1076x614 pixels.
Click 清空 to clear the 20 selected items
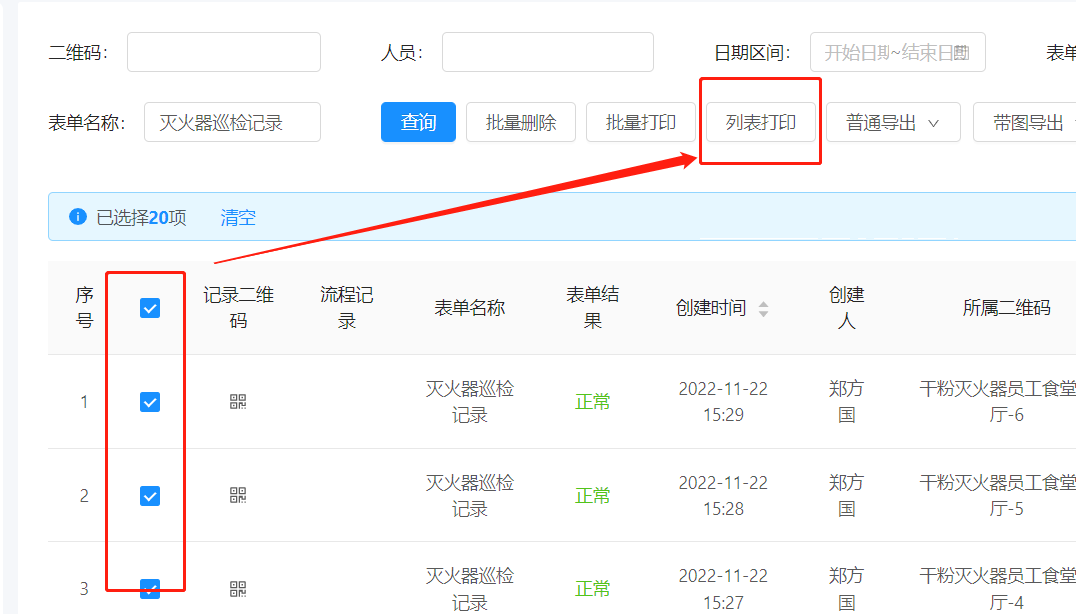pos(237,216)
